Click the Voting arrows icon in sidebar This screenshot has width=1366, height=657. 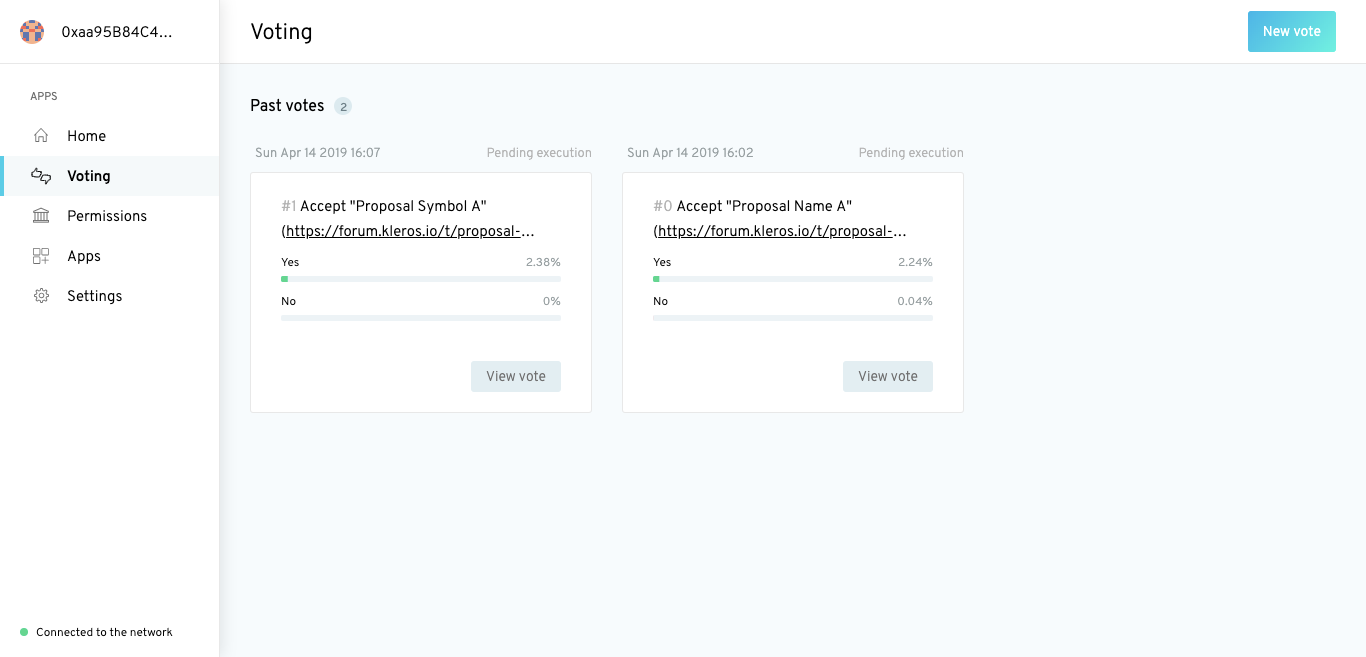41,176
